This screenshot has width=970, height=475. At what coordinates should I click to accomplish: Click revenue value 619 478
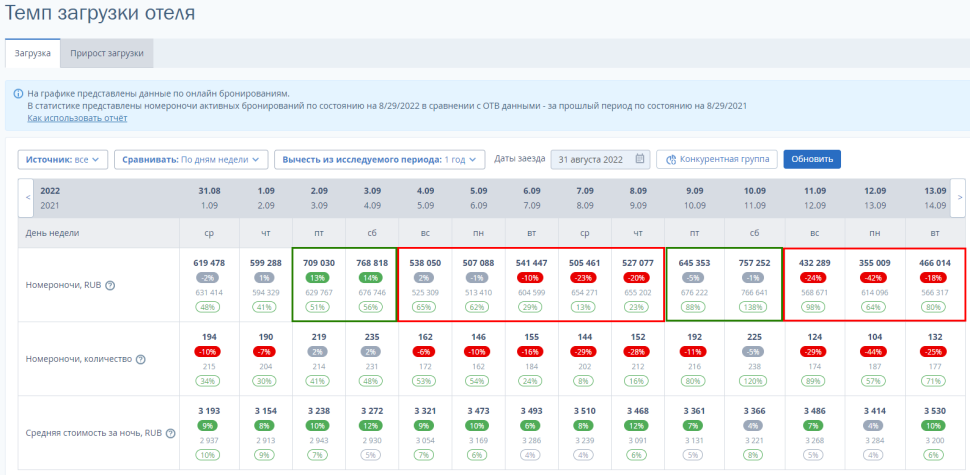point(209,263)
